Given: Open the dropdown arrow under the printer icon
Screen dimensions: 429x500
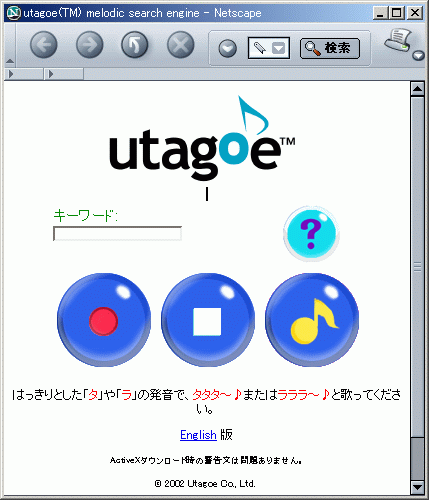Looking at the screenshot, I should tap(418, 56).
